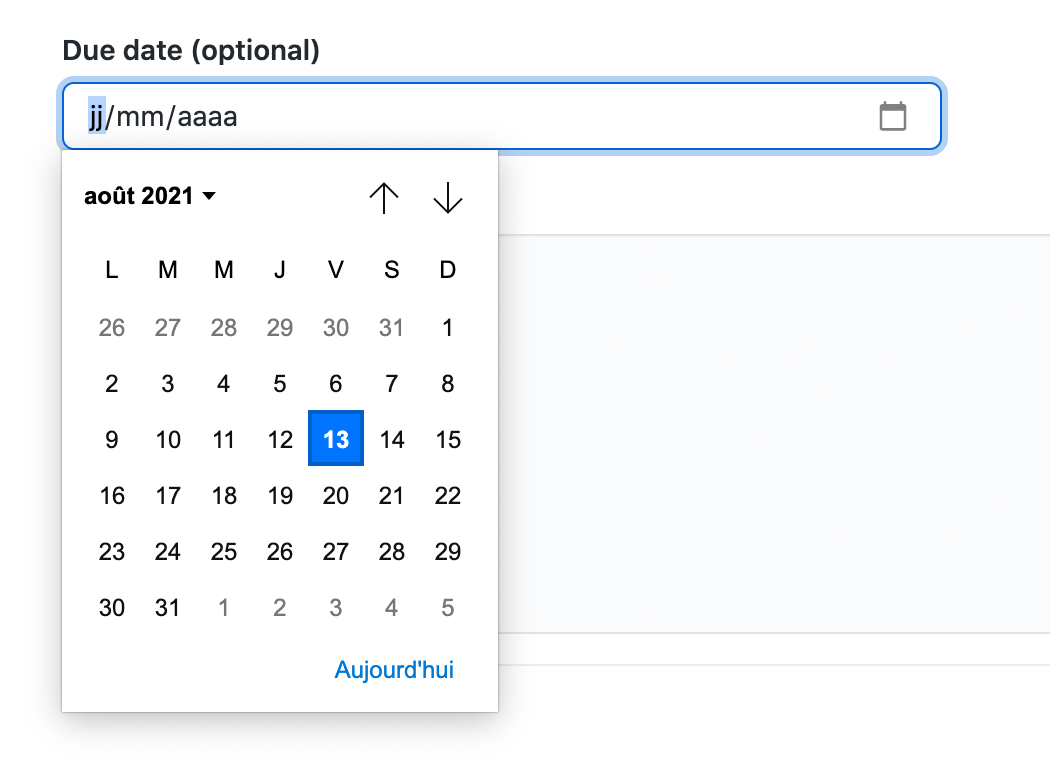The image size is (1050, 778).
Task: Select date 7 under column S
Action: [391, 383]
